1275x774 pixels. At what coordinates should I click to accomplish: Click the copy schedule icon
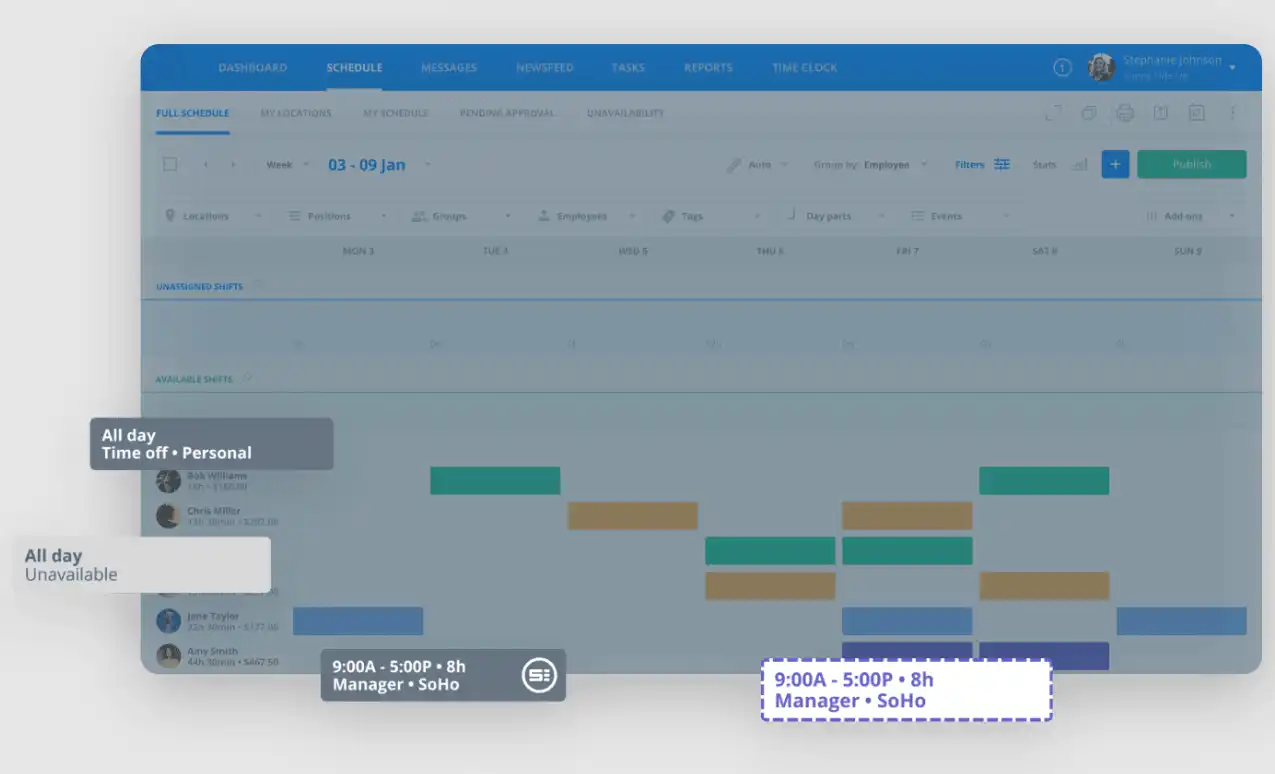(1088, 113)
